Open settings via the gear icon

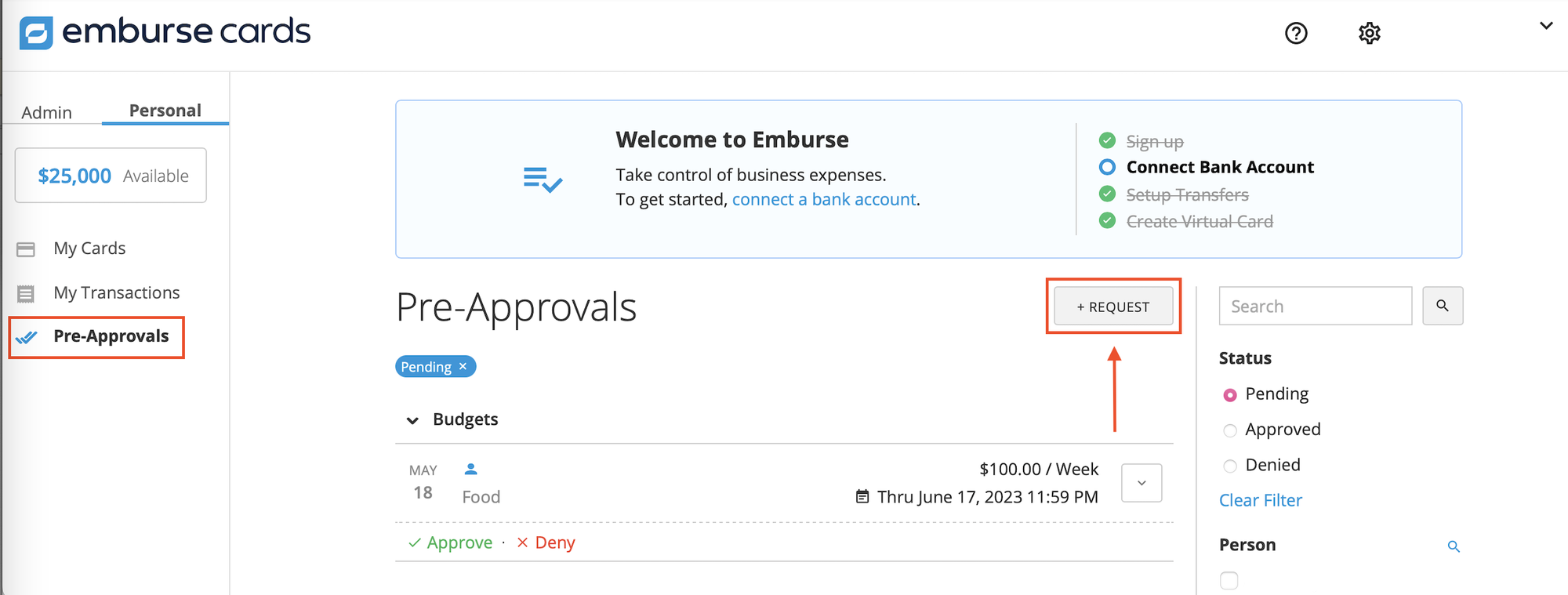click(x=1369, y=33)
